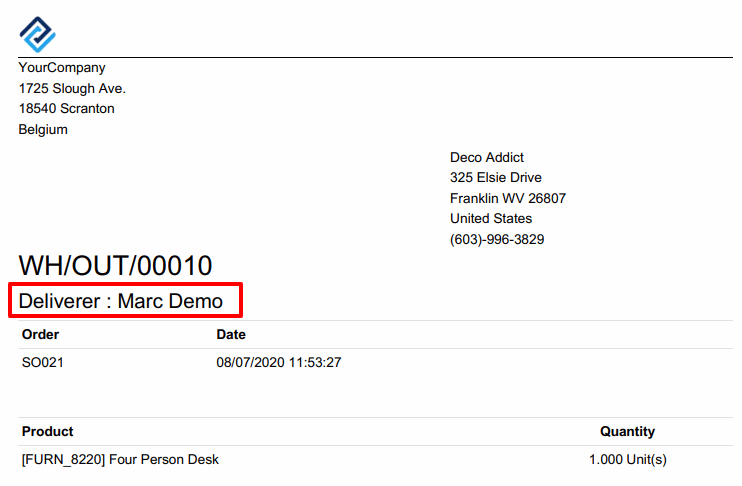Click the Product column header

click(x=47, y=432)
